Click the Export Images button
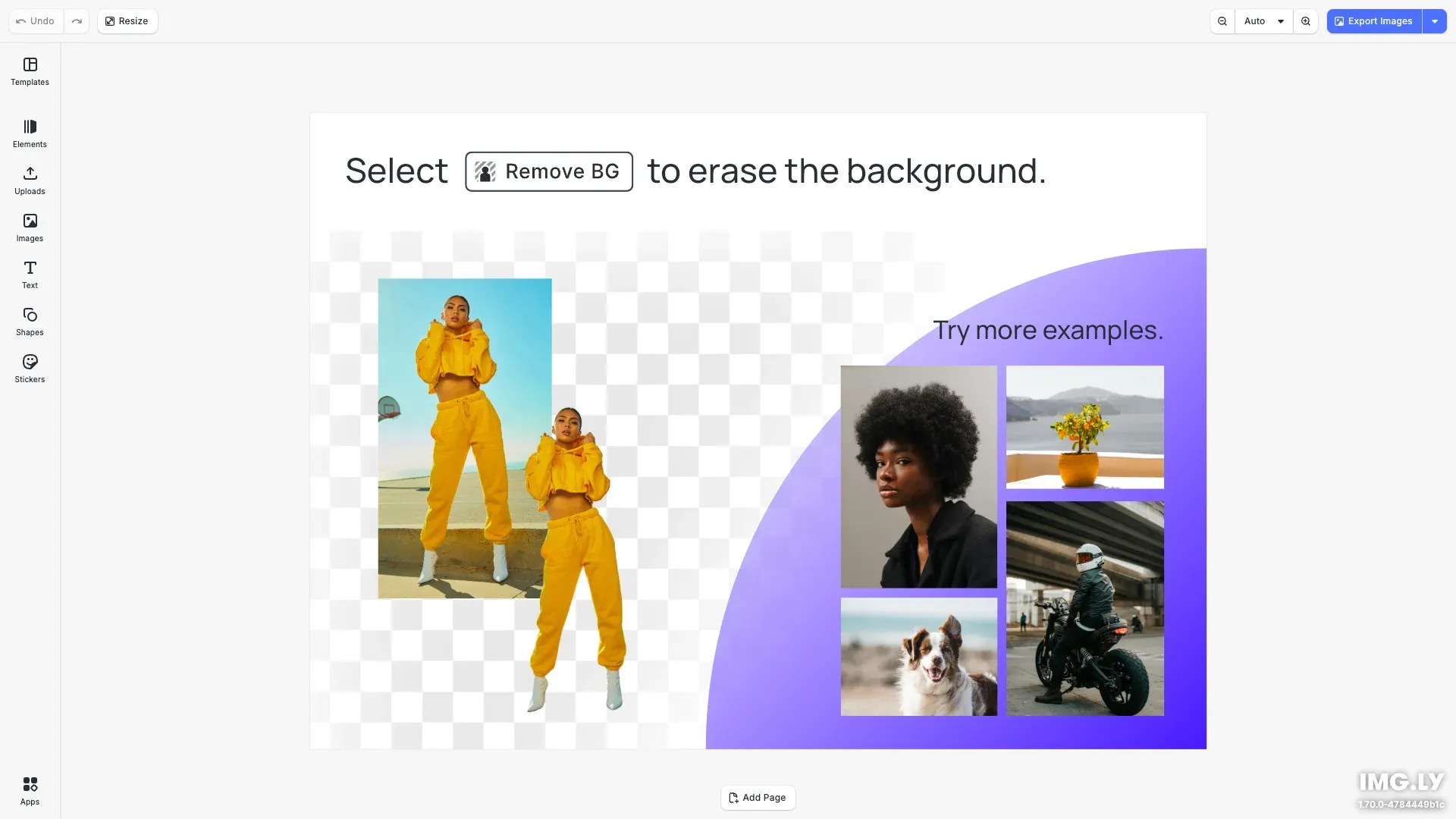This screenshot has height=819, width=1456. (1374, 21)
